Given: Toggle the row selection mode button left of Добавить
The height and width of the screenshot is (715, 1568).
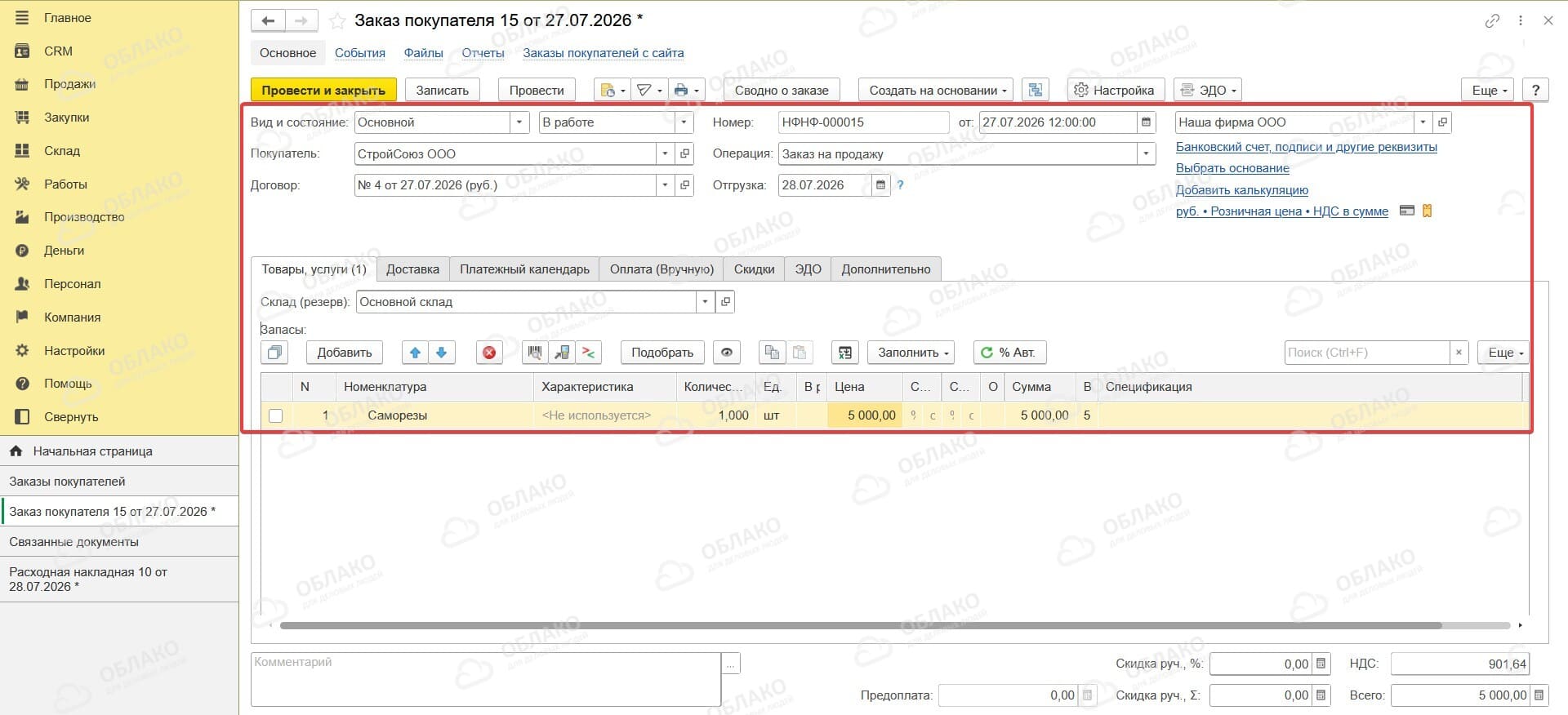Looking at the screenshot, I should pyautogui.click(x=274, y=353).
